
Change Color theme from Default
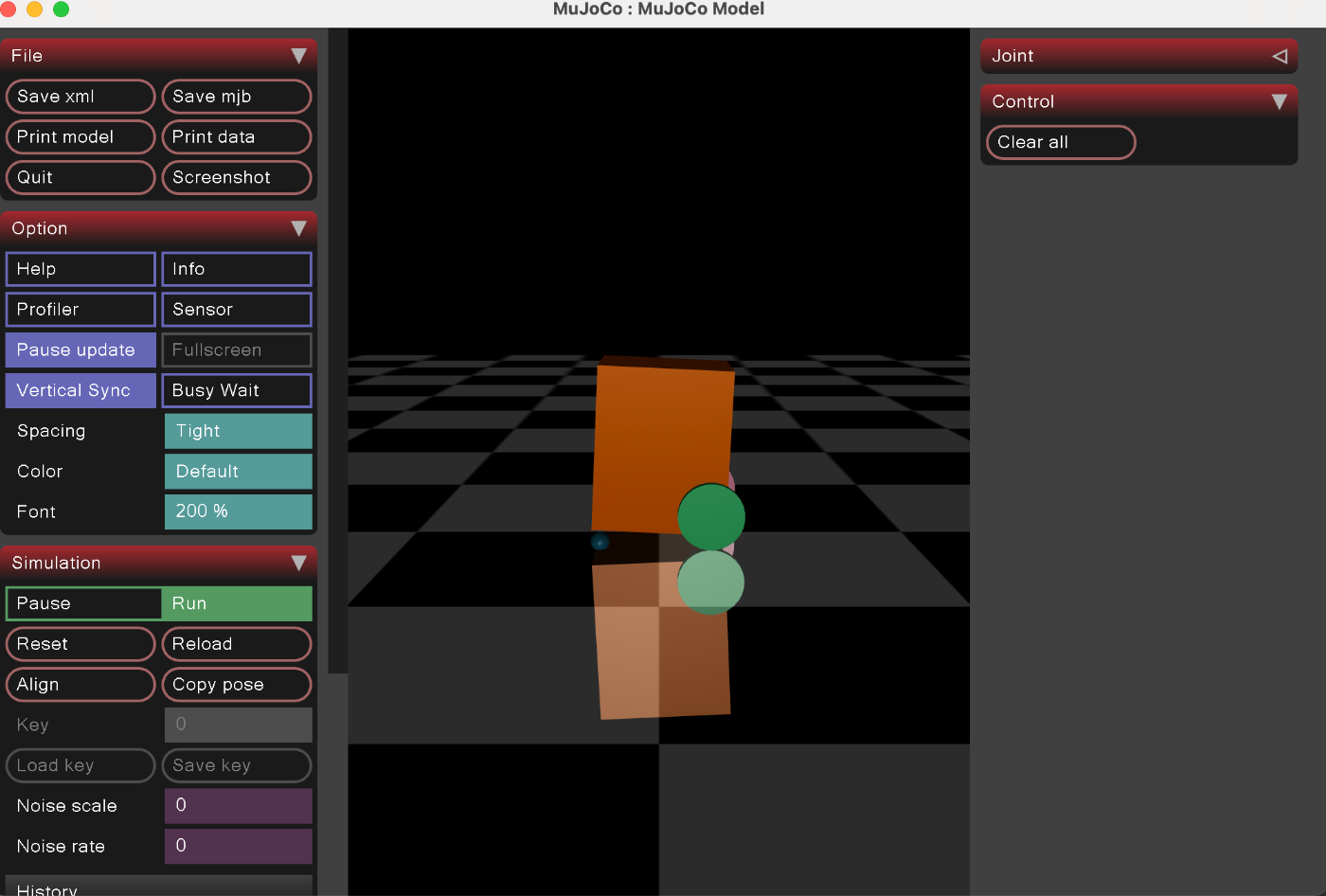[239, 472]
